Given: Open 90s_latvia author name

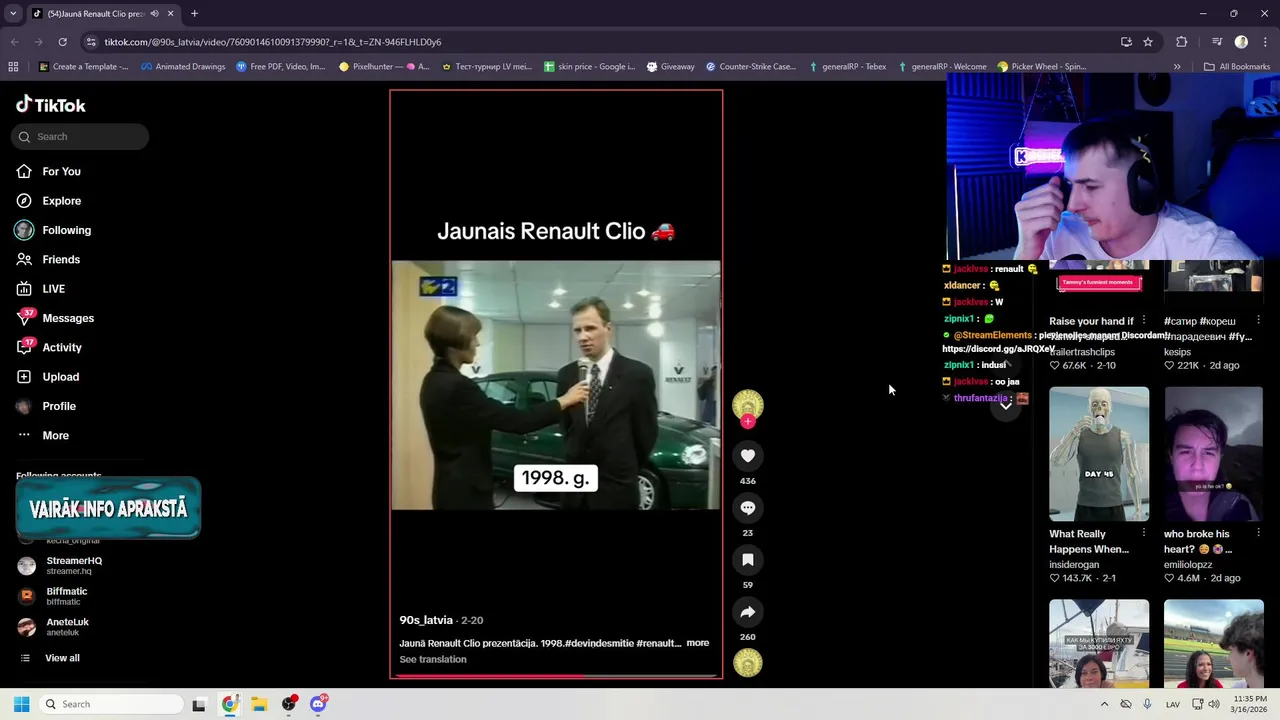Looking at the screenshot, I should click(426, 620).
